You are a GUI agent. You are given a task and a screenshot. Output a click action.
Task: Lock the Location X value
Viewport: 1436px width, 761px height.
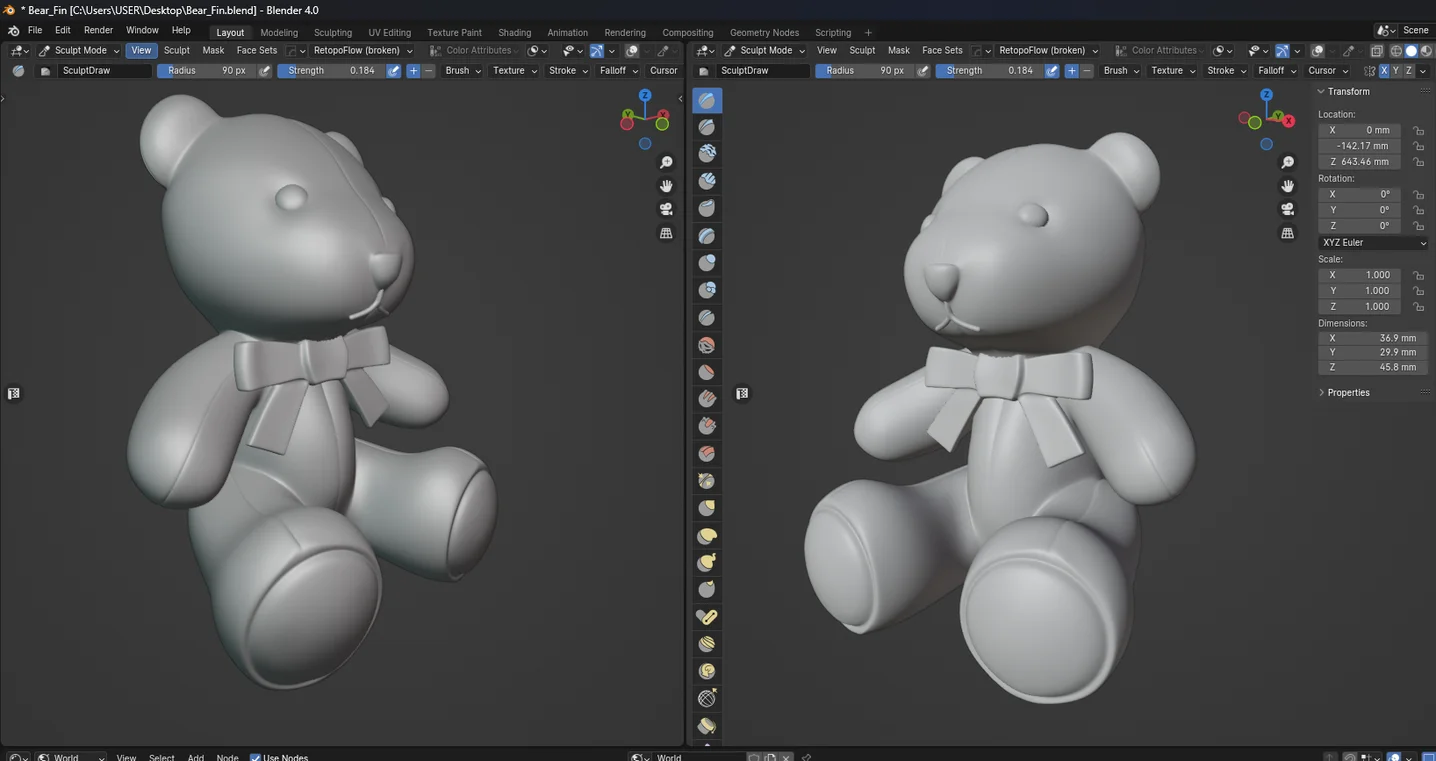[1418, 130]
